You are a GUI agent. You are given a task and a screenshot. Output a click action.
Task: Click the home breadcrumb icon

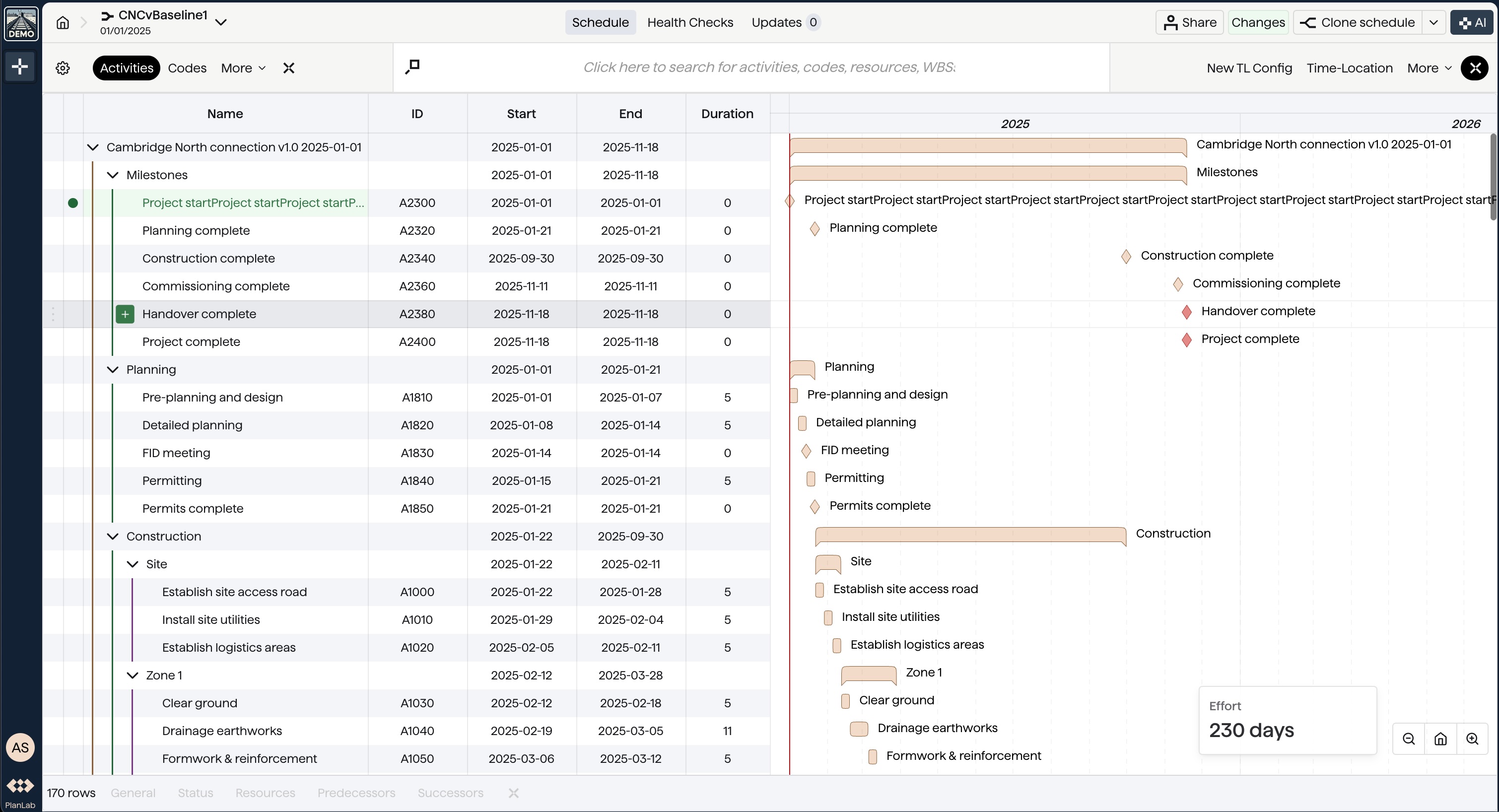[x=62, y=23]
